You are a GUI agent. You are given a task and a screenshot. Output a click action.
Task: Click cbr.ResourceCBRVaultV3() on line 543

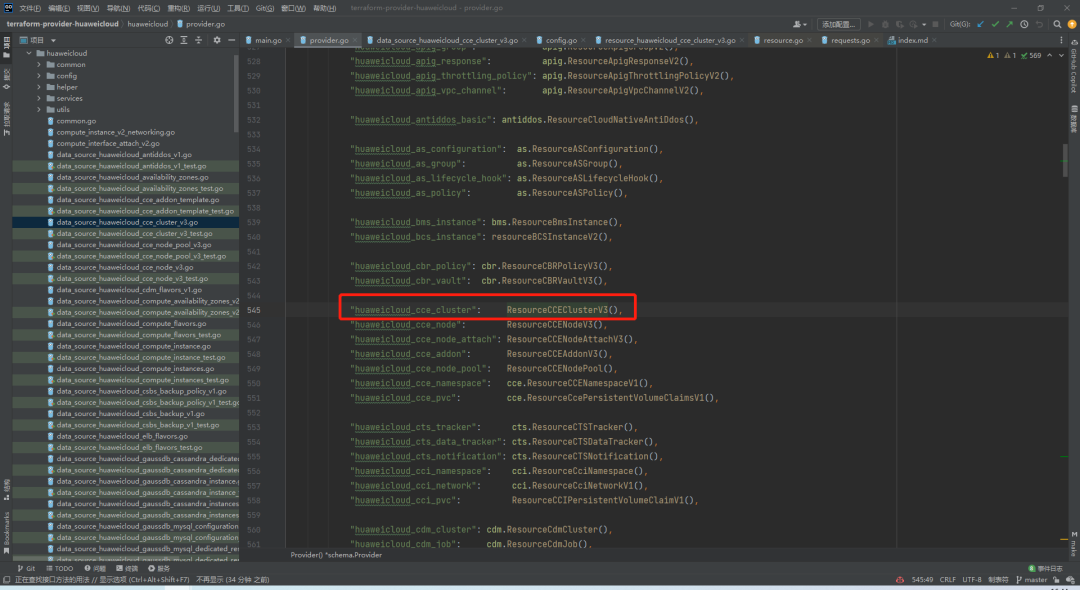(x=541, y=281)
